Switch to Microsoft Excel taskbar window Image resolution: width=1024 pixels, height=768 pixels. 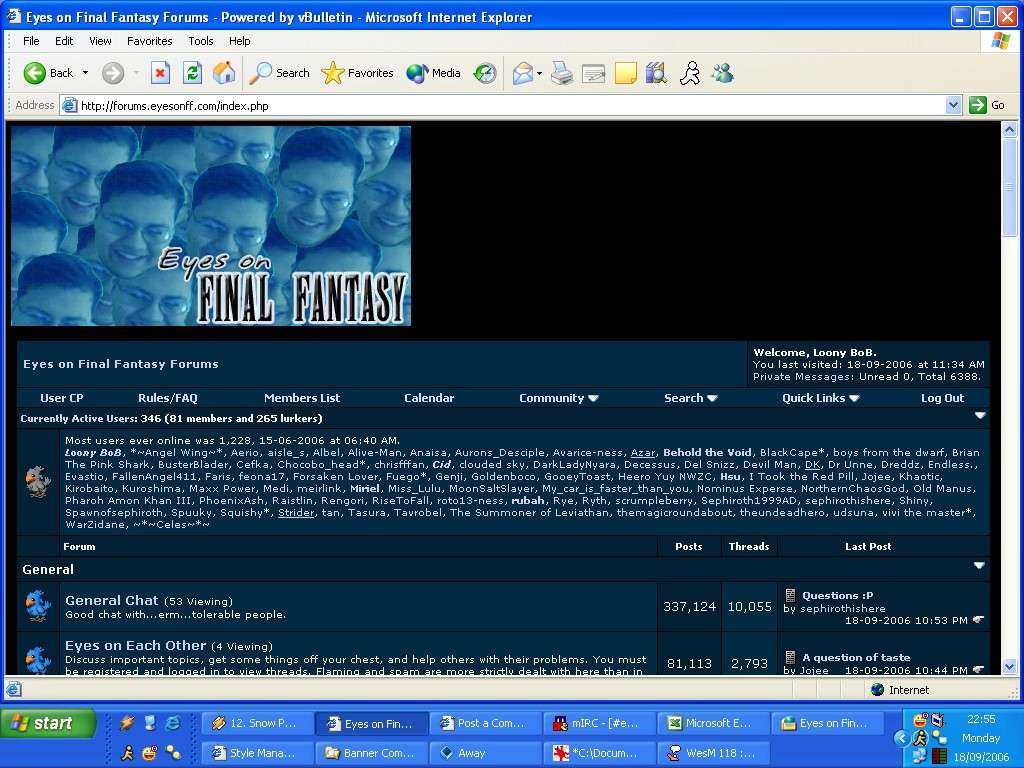(x=713, y=723)
